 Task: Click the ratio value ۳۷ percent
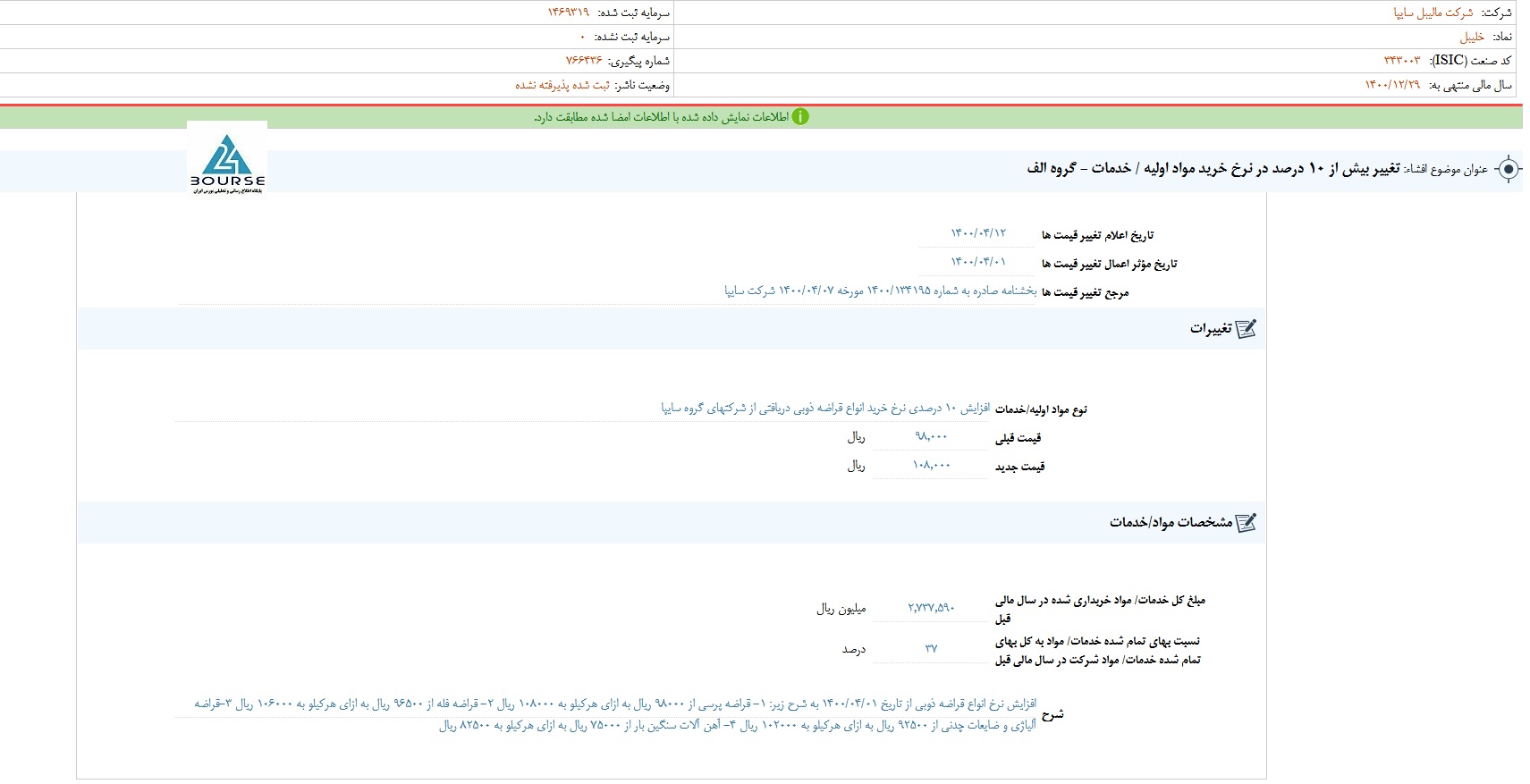click(x=931, y=649)
